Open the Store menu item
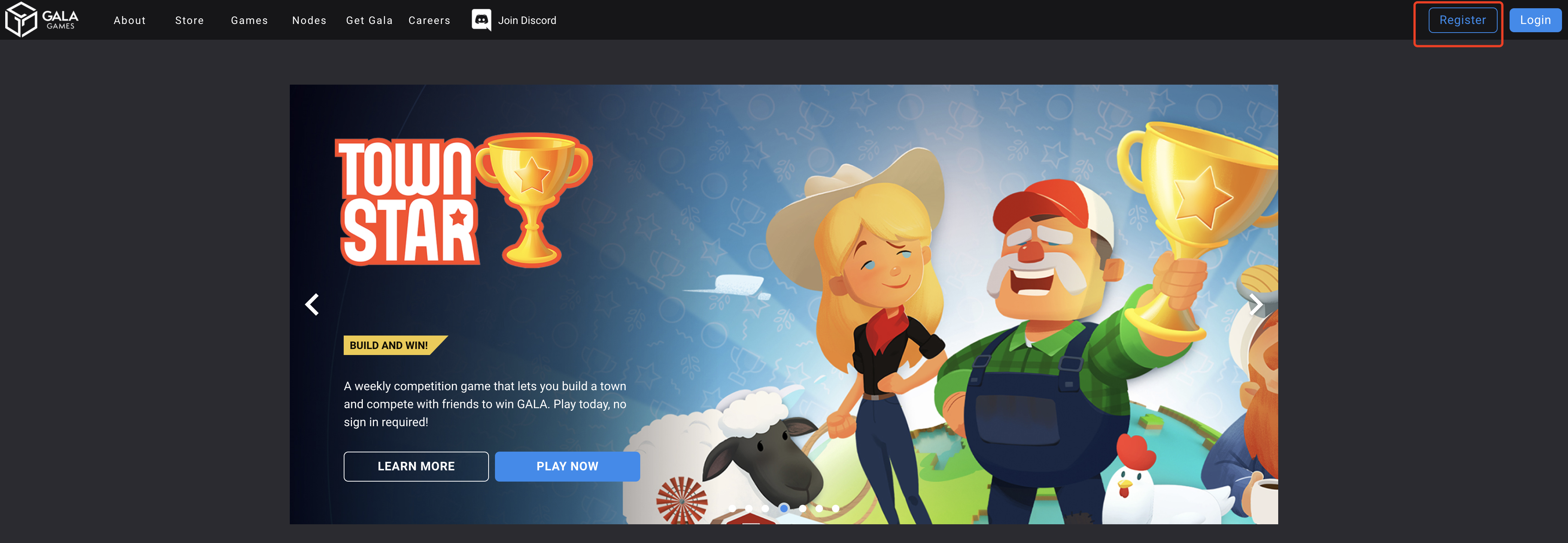The image size is (1568, 543). 189,21
